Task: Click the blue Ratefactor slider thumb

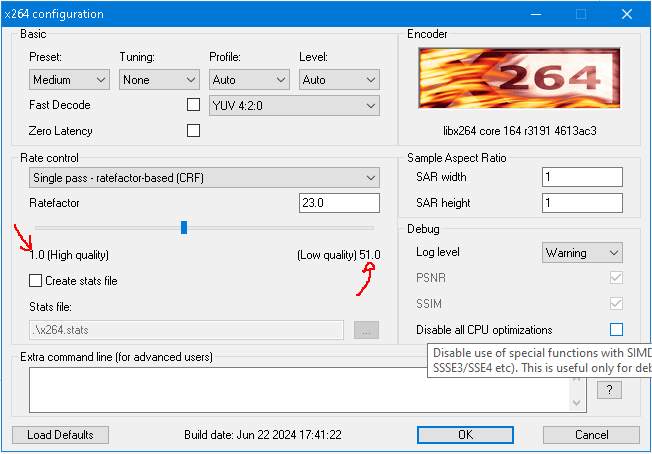Action: (x=184, y=227)
